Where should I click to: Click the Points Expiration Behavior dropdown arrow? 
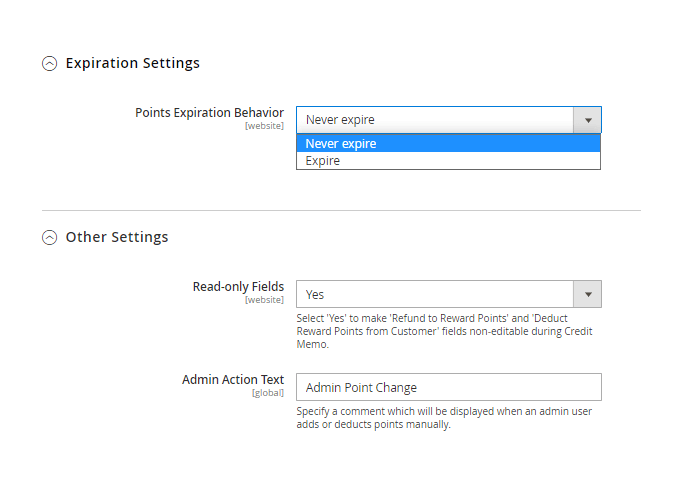tap(588, 120)
